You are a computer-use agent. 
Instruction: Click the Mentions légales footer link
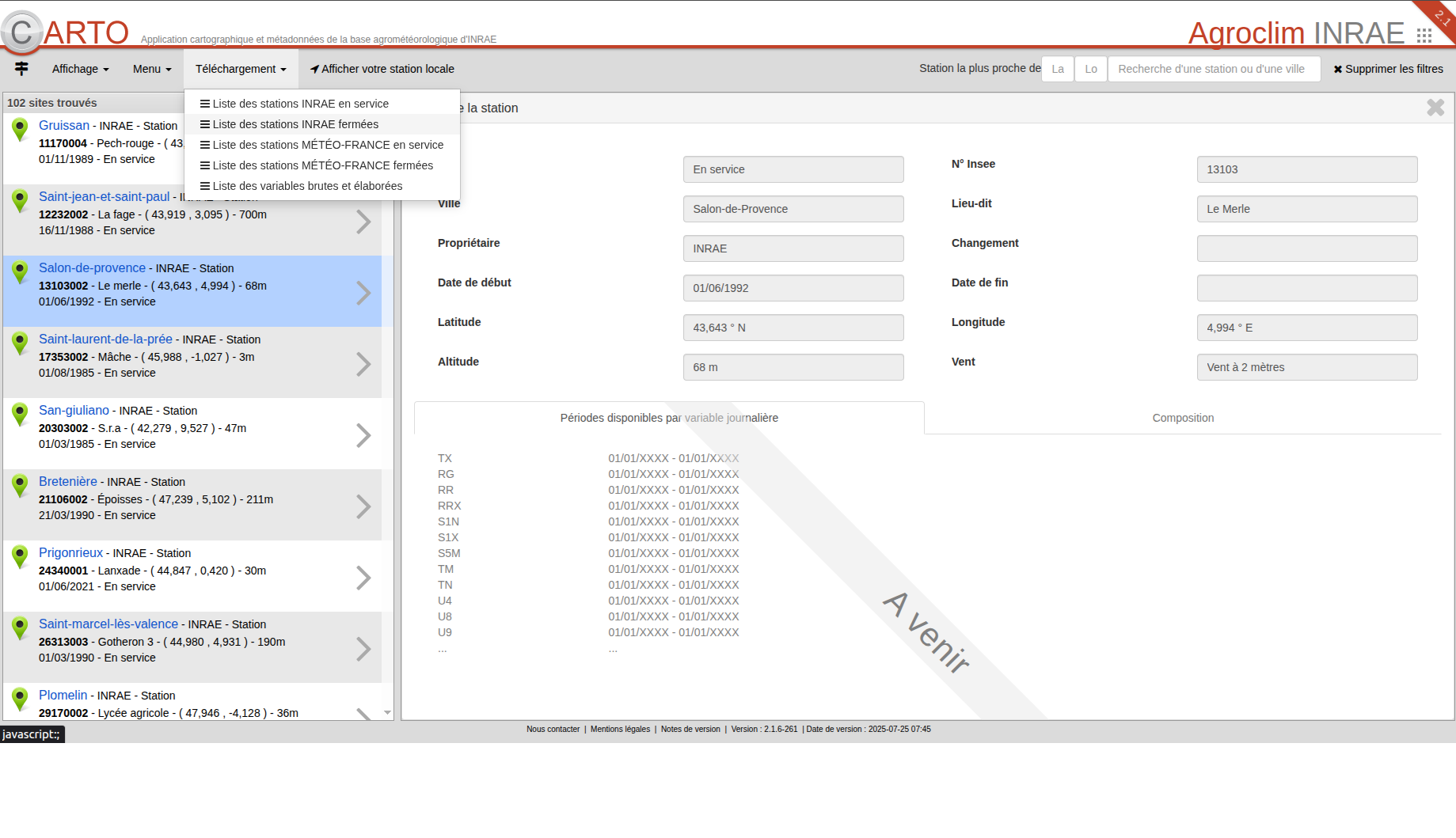click(620, 730)
